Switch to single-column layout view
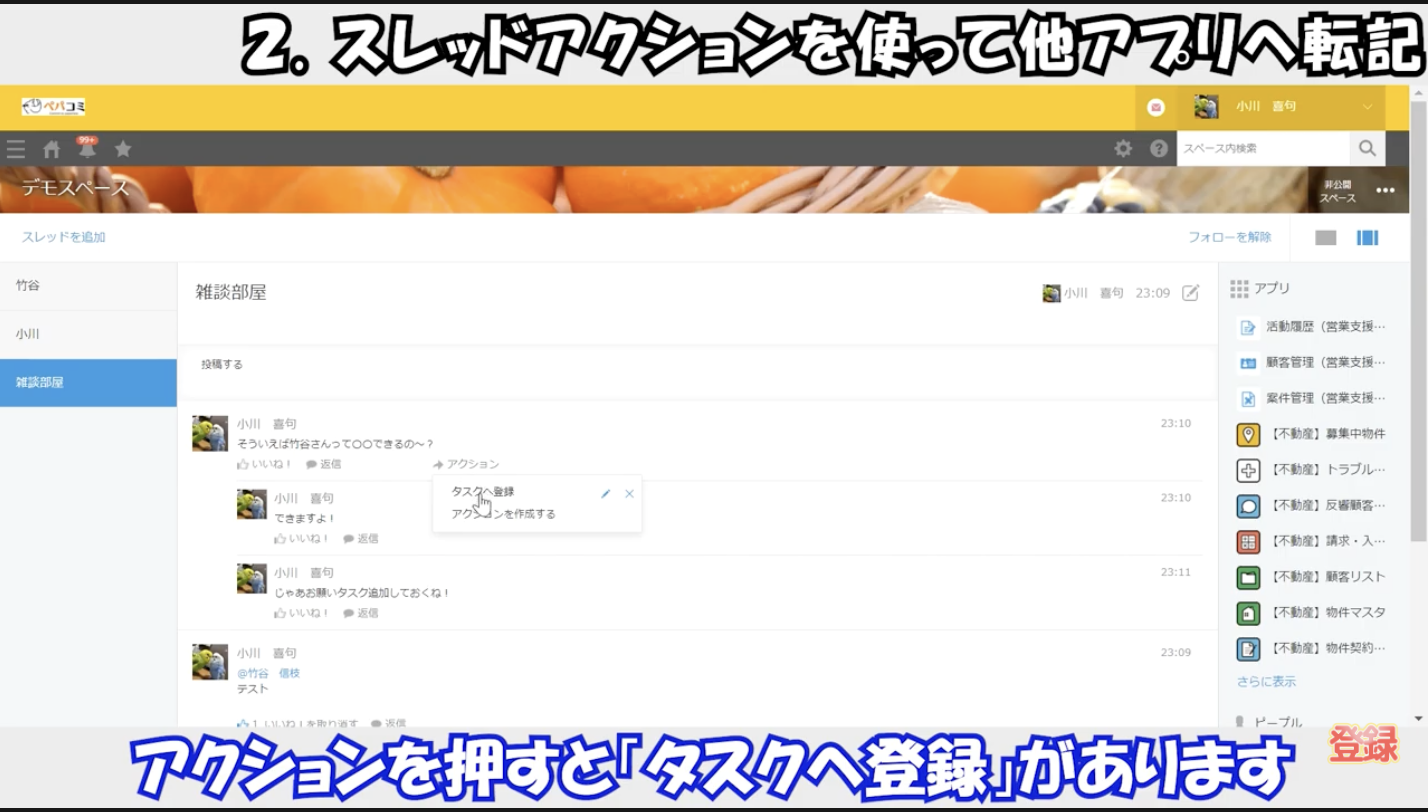1428x812 pixels. coord(1326,238)
